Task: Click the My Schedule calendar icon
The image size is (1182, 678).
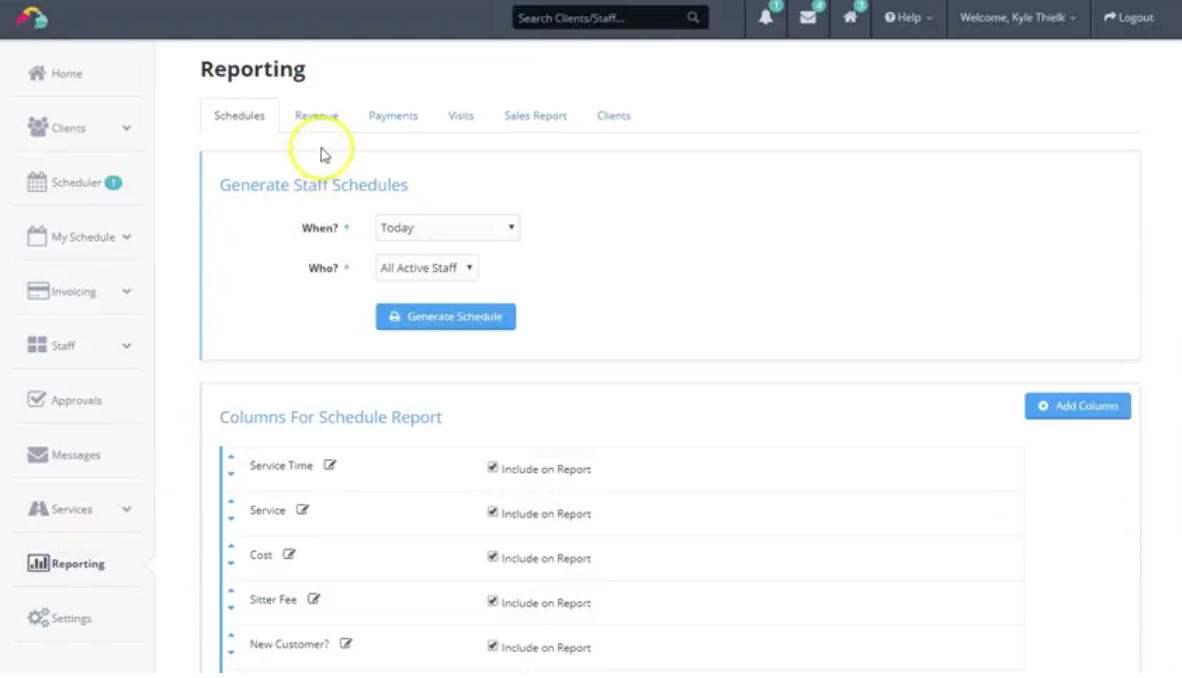Action: [37, 236]
